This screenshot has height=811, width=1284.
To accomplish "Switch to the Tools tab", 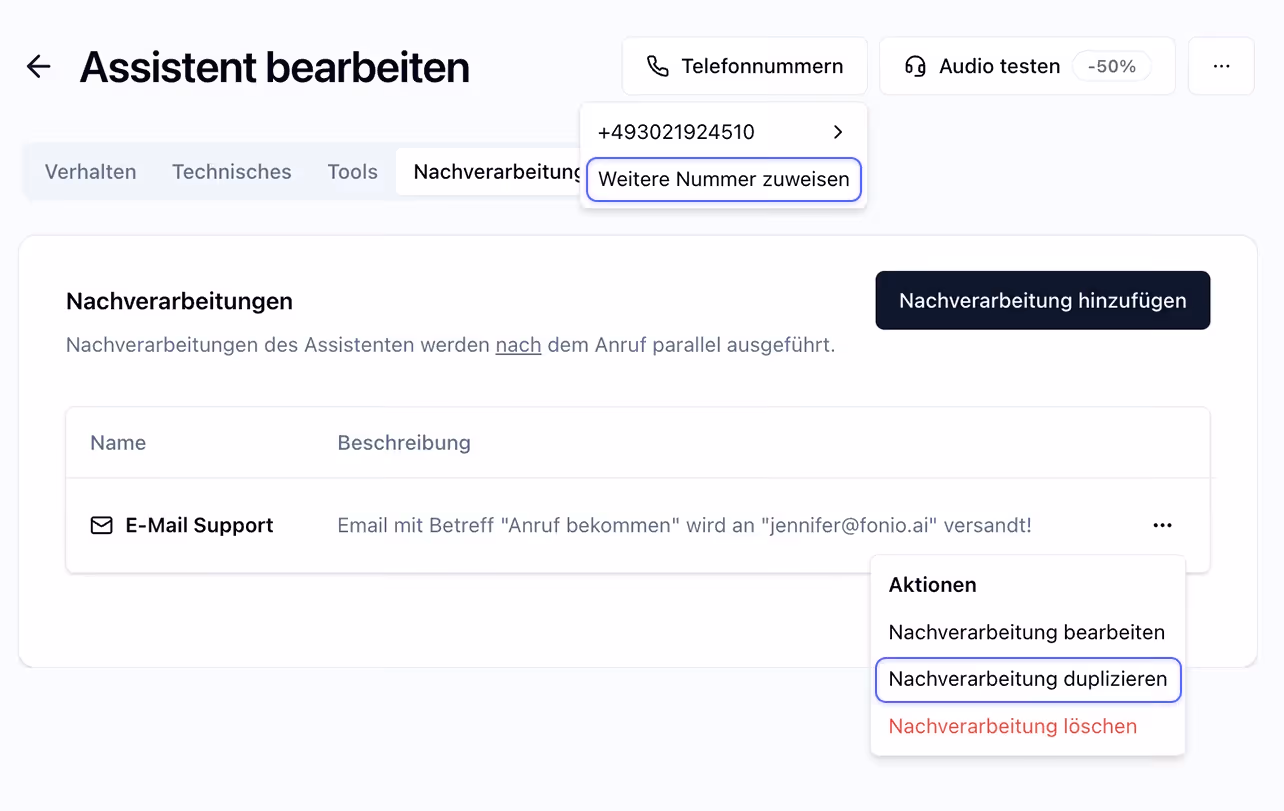I will (x=353, y=172).
